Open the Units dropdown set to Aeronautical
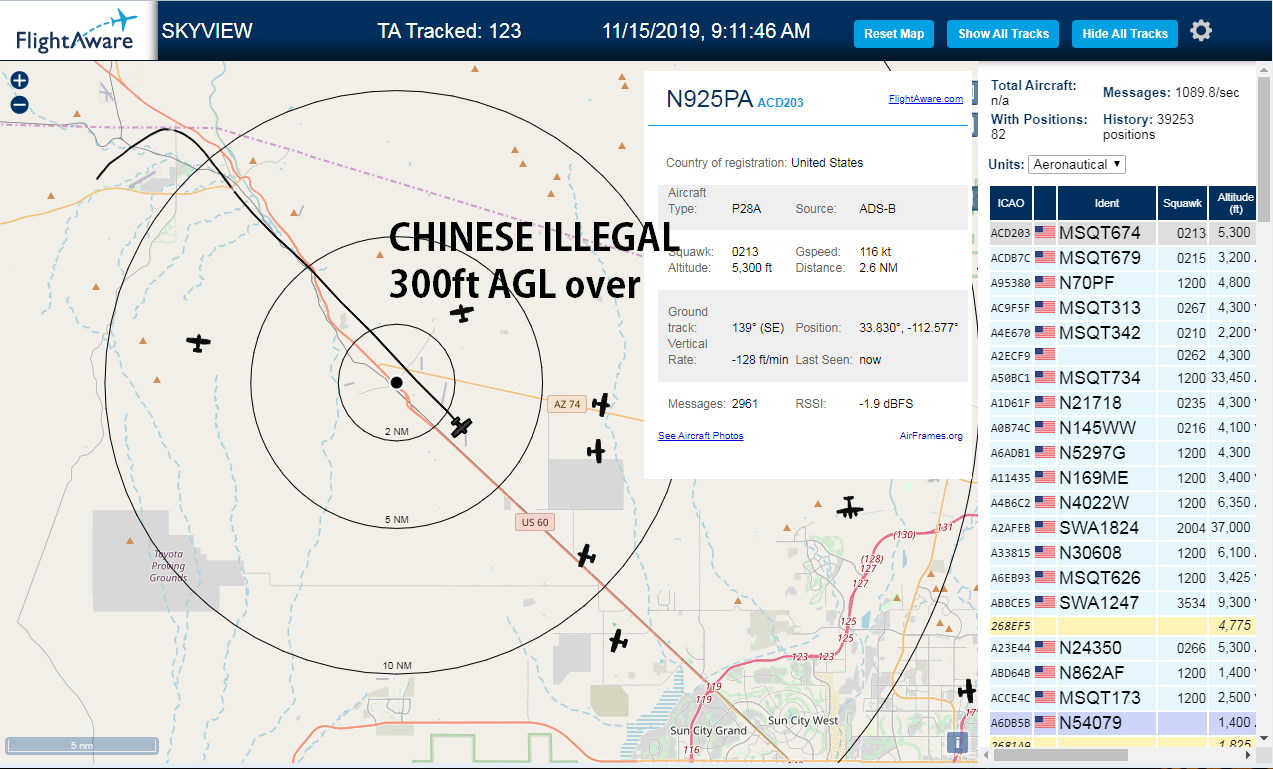 click(x=1077, y=164)
